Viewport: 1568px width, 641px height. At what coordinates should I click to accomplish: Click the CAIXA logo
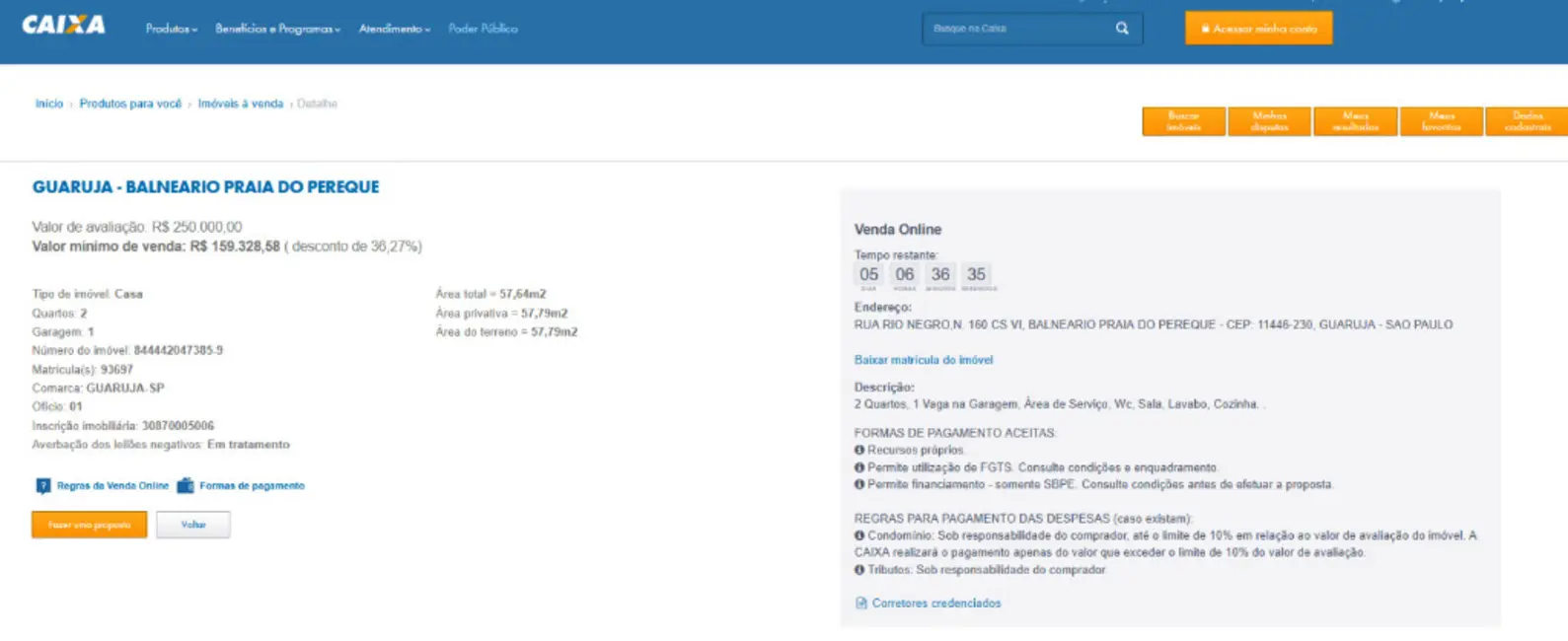(64, 25)
